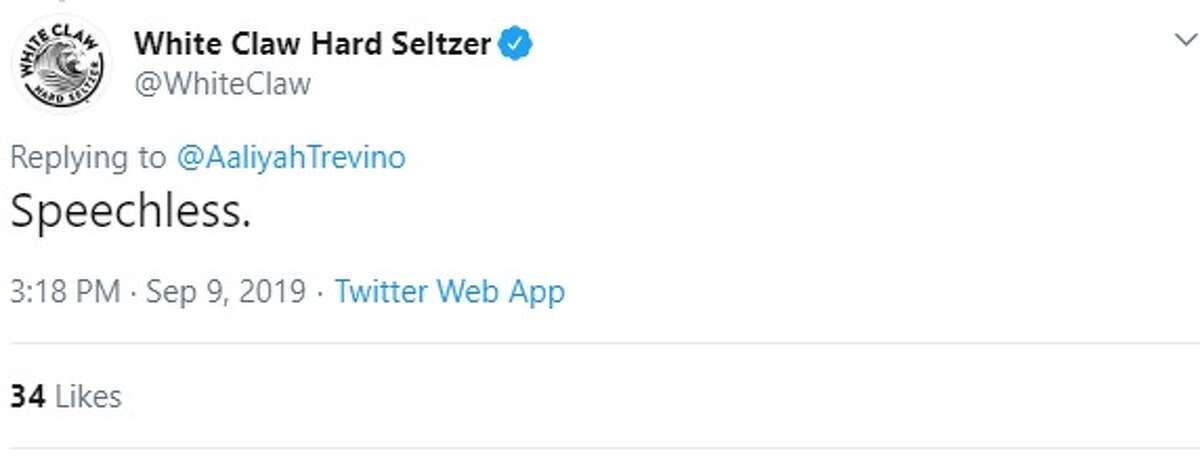
Task: View the 34 Likes list
Action: (x=66, y=396)
